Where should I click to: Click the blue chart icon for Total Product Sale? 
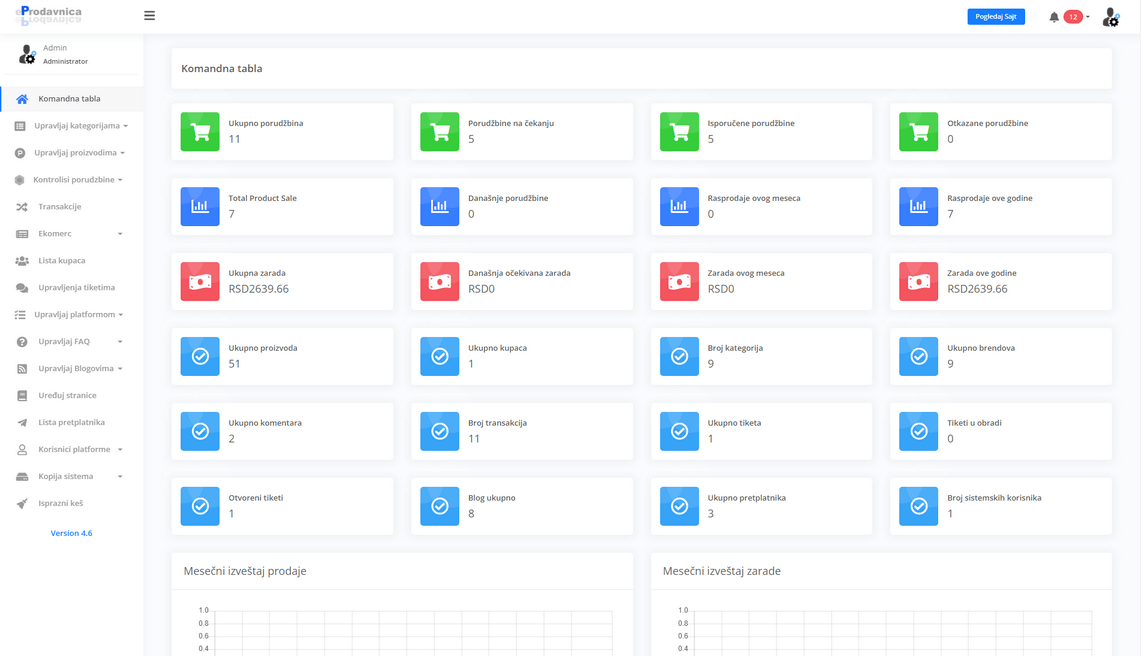point(200,207)
